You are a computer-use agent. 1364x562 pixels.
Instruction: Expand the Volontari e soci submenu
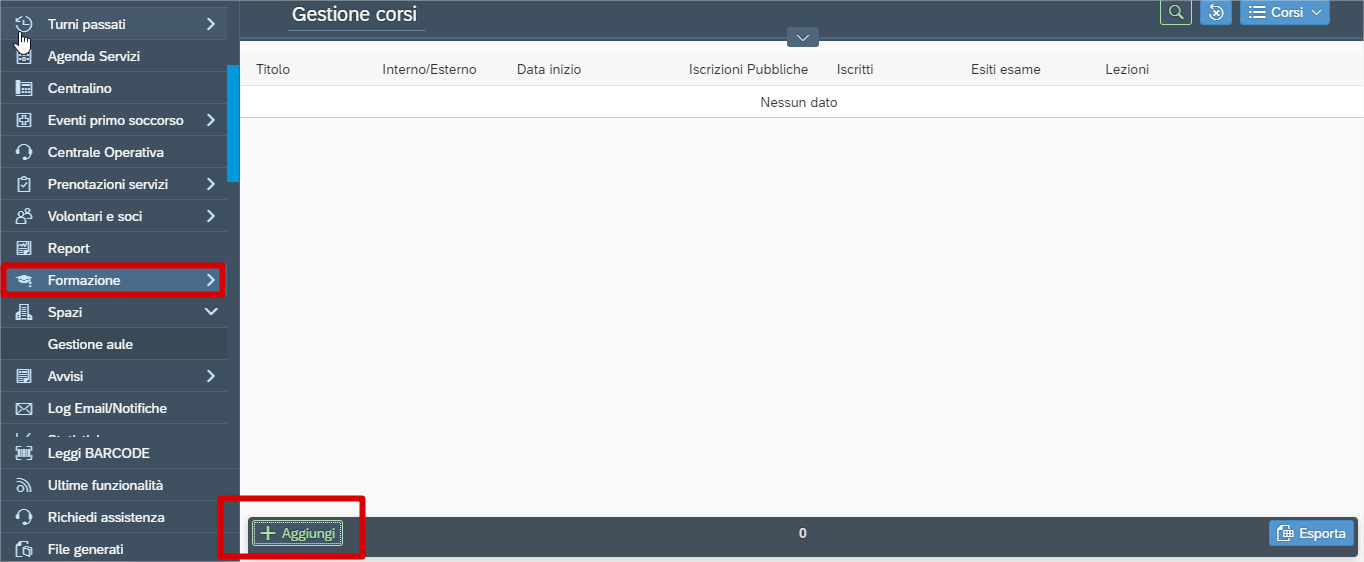pyautogui.click(x=210, y=216)
